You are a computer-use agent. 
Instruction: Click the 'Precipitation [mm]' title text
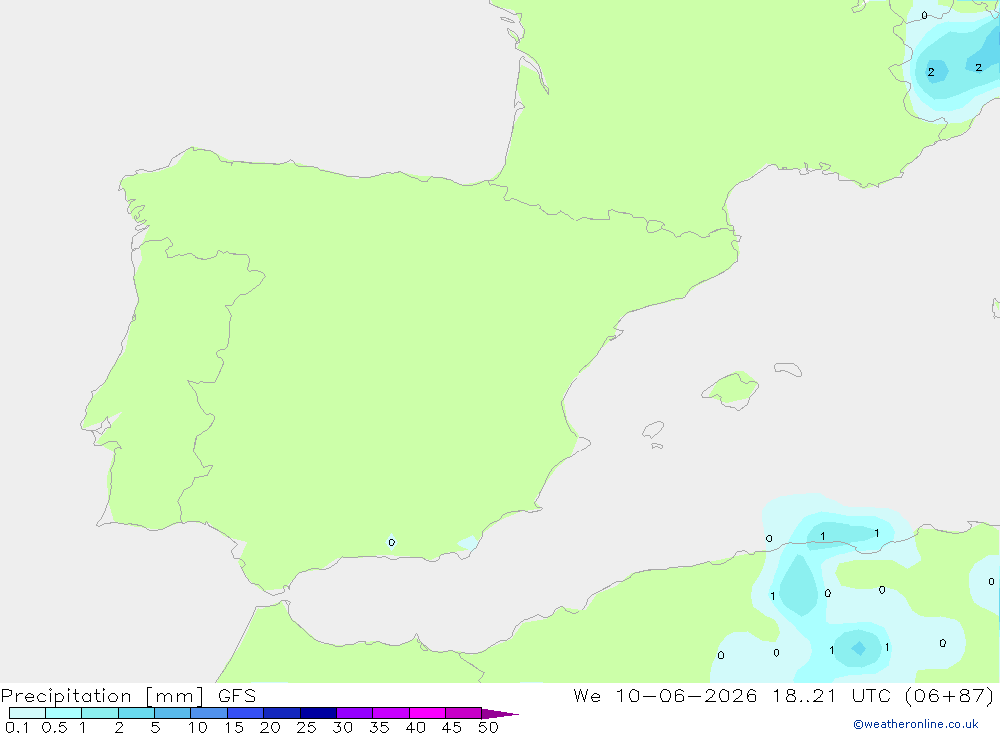click(102, 696)
